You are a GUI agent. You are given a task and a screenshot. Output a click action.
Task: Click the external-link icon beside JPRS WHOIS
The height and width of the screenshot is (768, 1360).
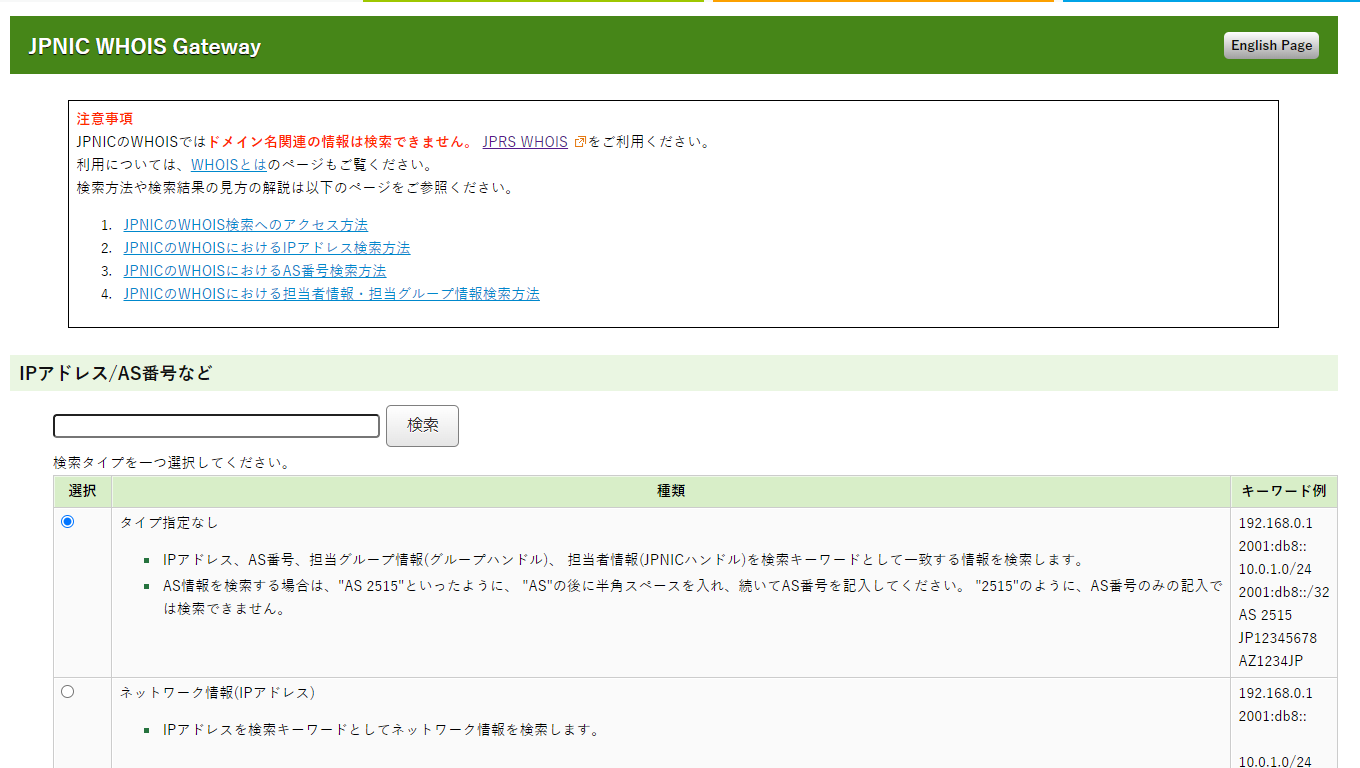pyautogui.click(x=580, y=141)
